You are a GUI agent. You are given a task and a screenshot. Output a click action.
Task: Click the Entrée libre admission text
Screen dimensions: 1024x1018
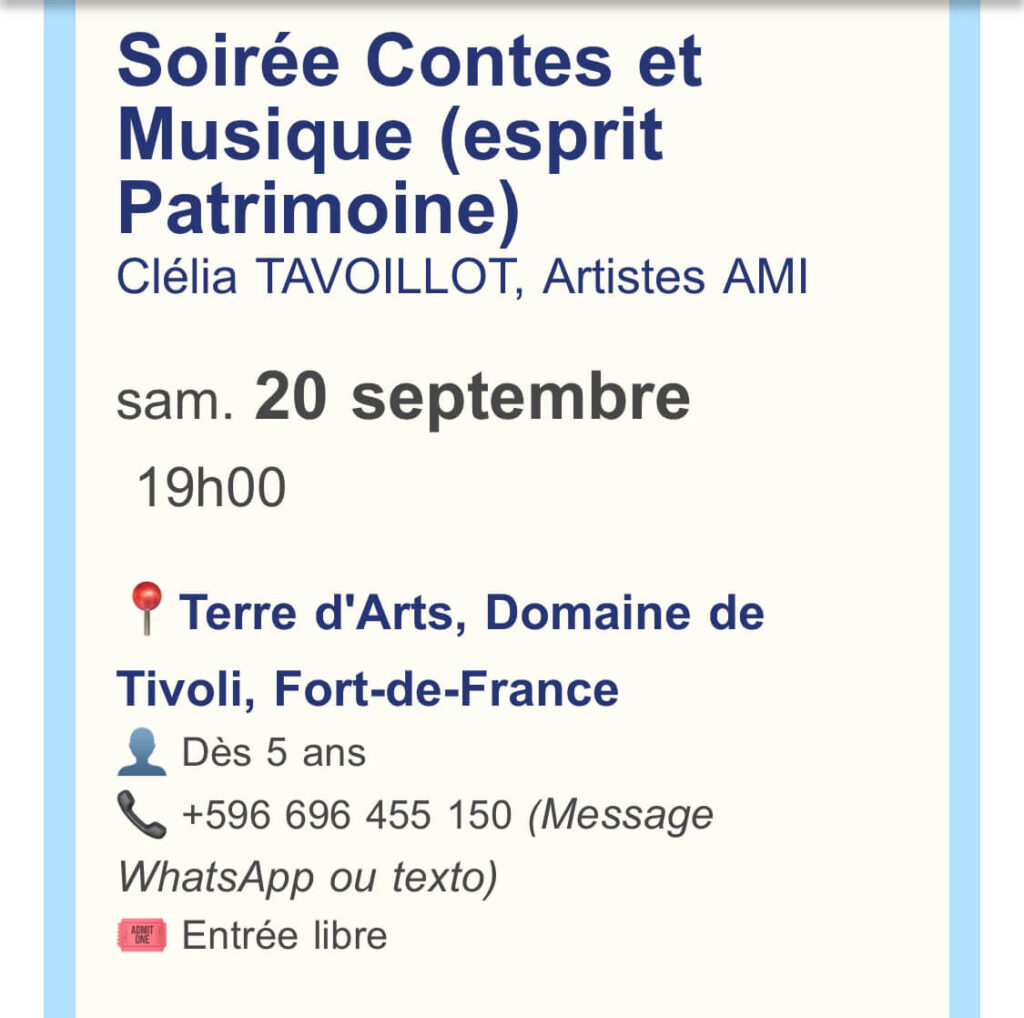[x=284, y=936]
